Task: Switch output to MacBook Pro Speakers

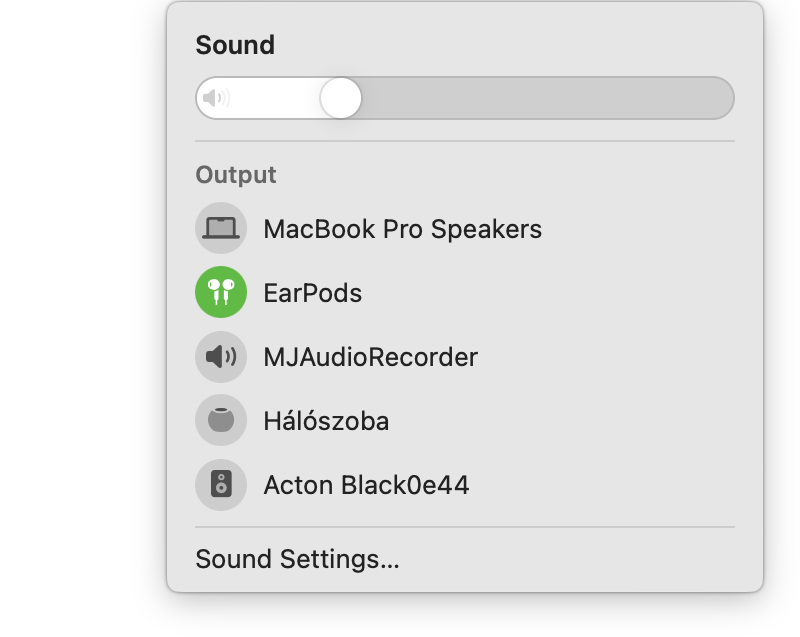Action: click(402, 229)
